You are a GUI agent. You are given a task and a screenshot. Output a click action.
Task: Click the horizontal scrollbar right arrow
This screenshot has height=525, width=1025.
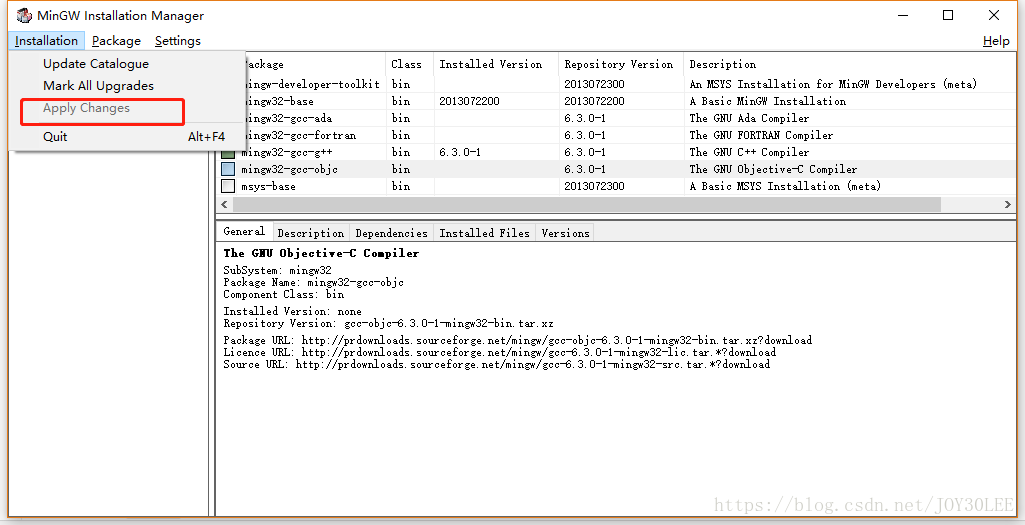pos(1007,204)
